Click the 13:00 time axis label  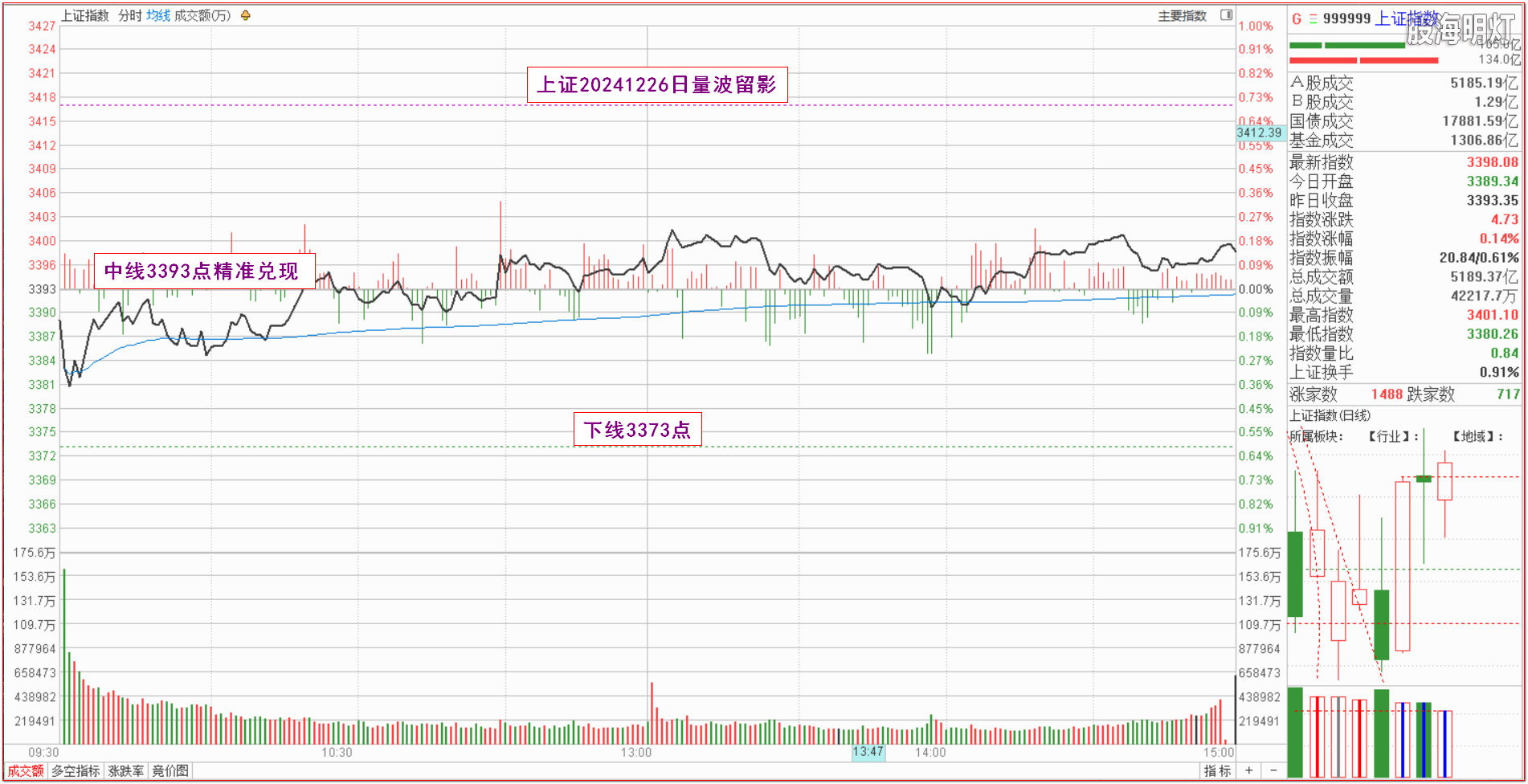[636, 753]
